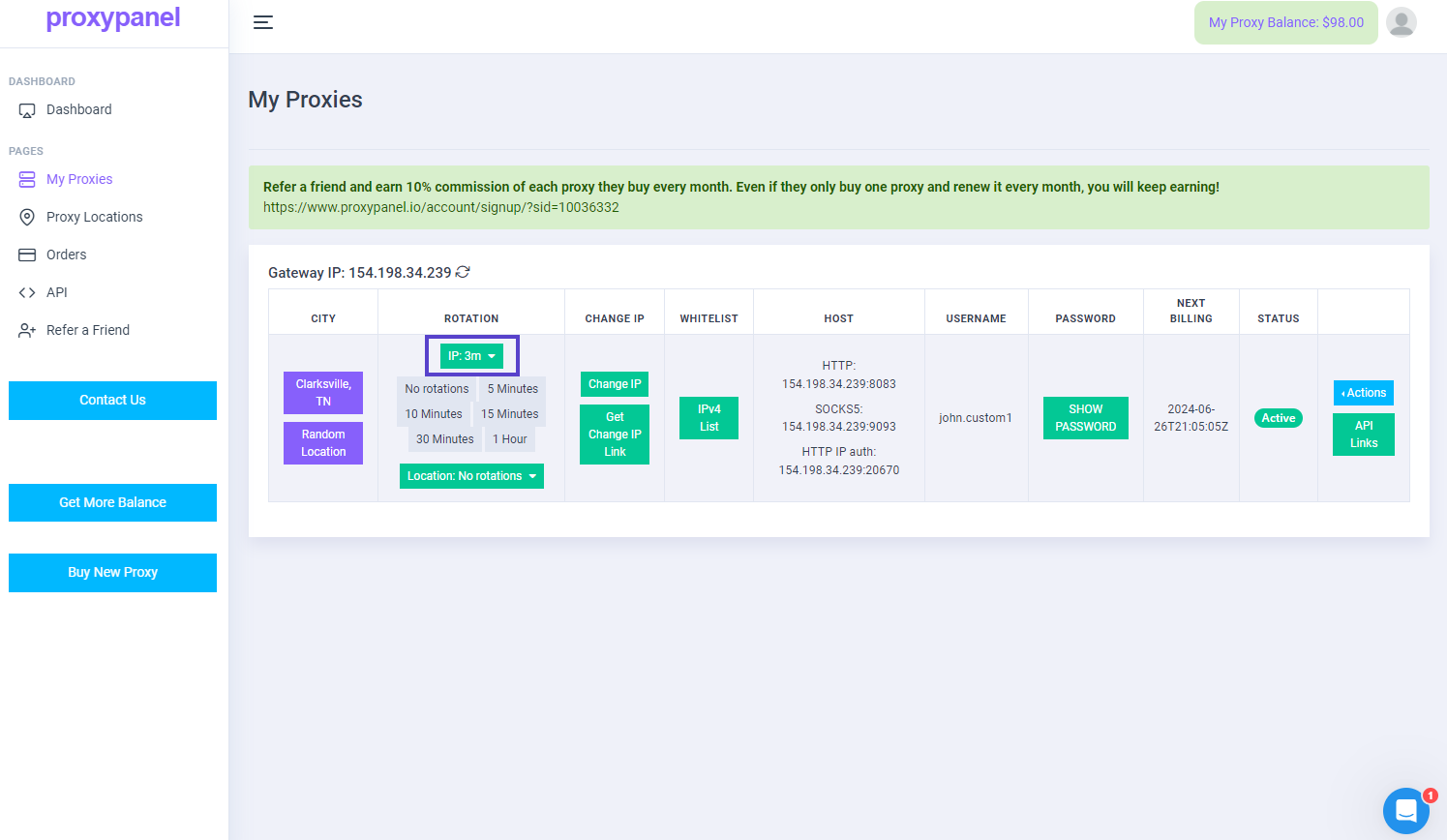Open the referral signup link

(x=441, y=206)
